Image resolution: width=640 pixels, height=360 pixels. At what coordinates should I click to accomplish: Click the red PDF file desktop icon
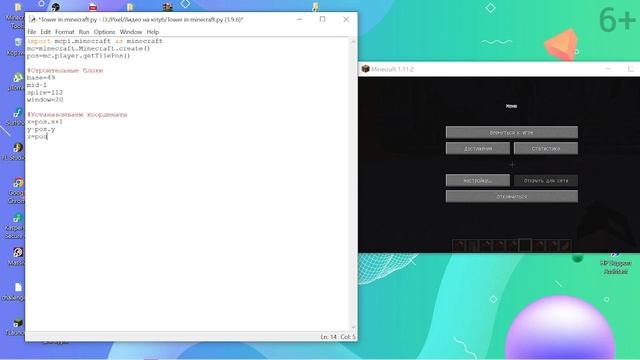pyautogui.click(x=93, y=7)
